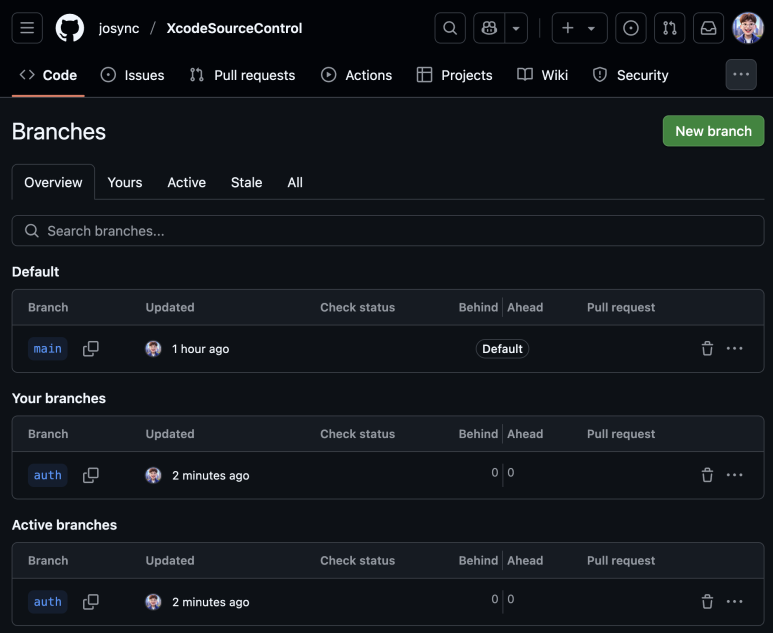Open the hamburger navigation menu
This screenshot has height=633, width=773.
coord(27,28)
